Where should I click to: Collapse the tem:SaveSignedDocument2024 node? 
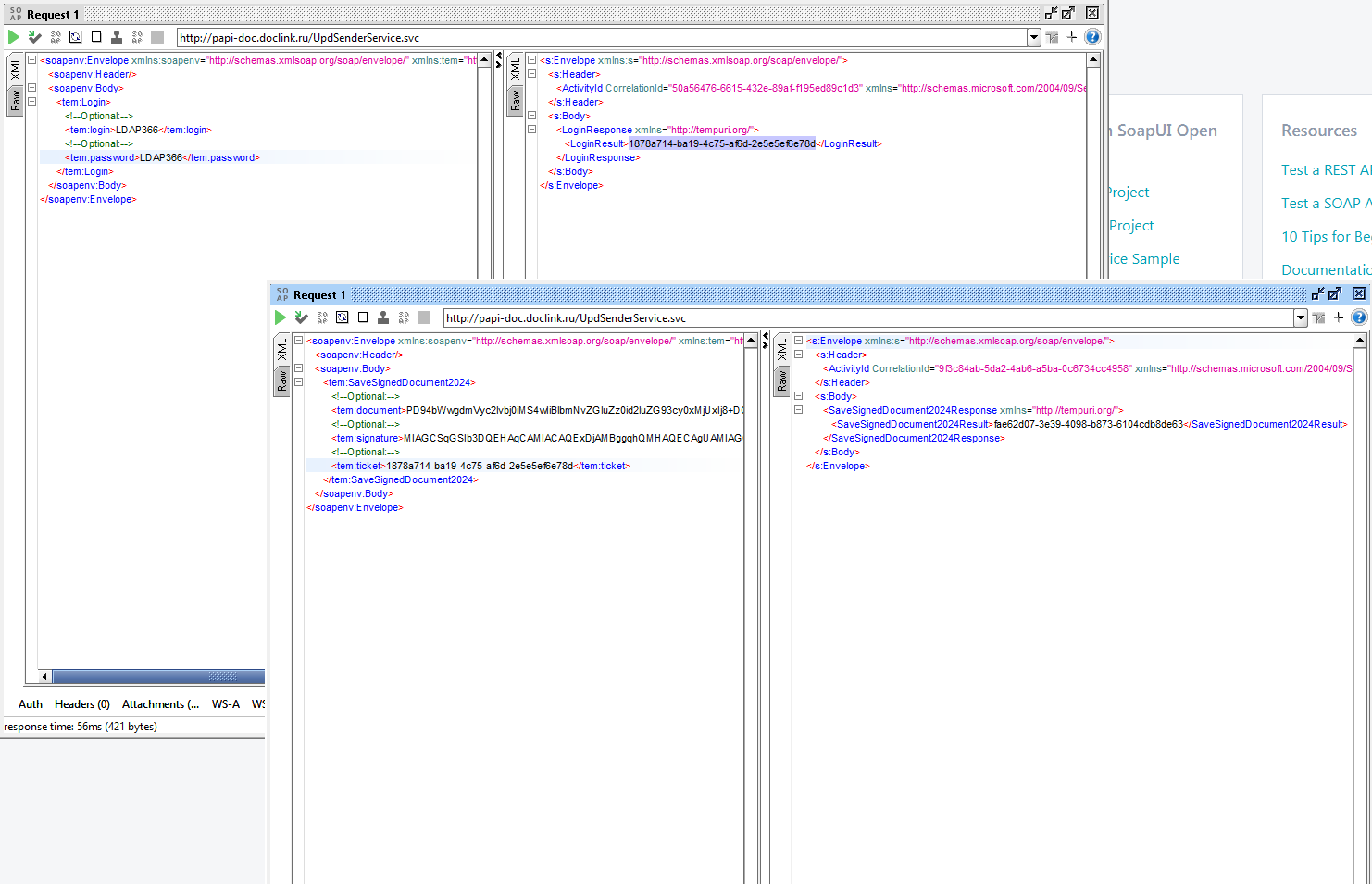[298, 382]
